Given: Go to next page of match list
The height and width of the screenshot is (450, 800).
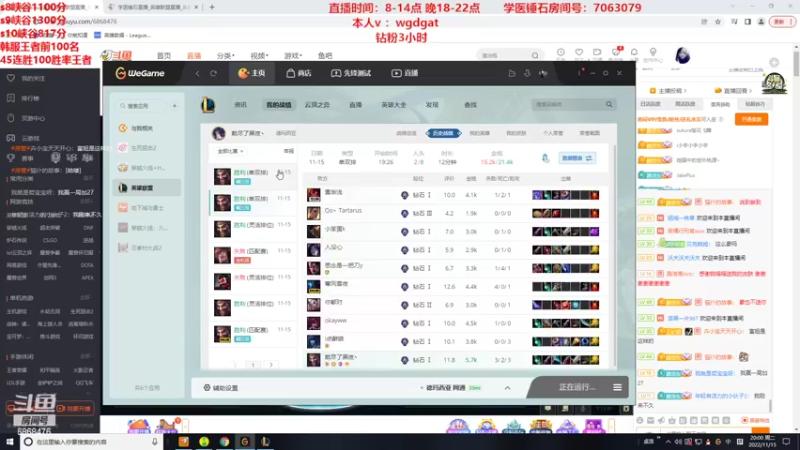Looking at the screenshot, I should [271, 365].
